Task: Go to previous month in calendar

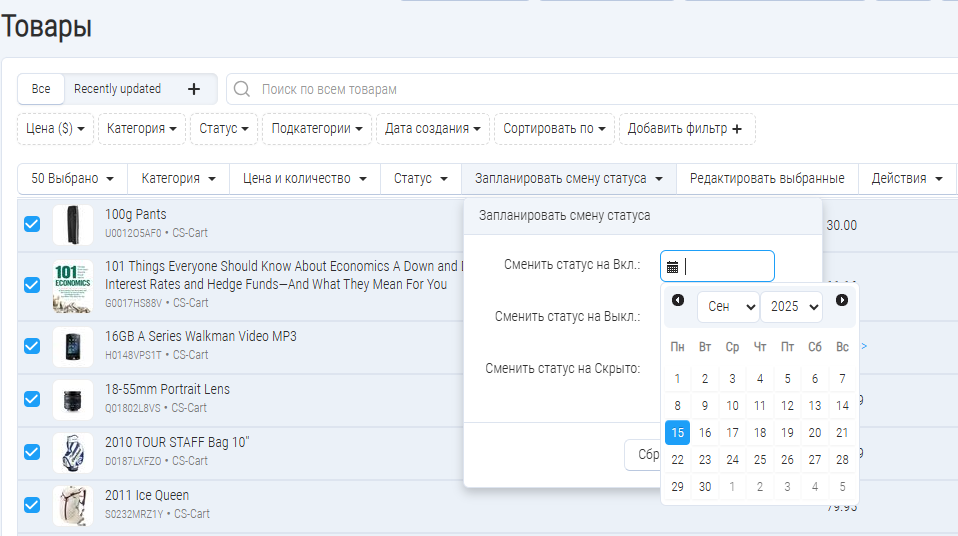Action: click(678, 300)
